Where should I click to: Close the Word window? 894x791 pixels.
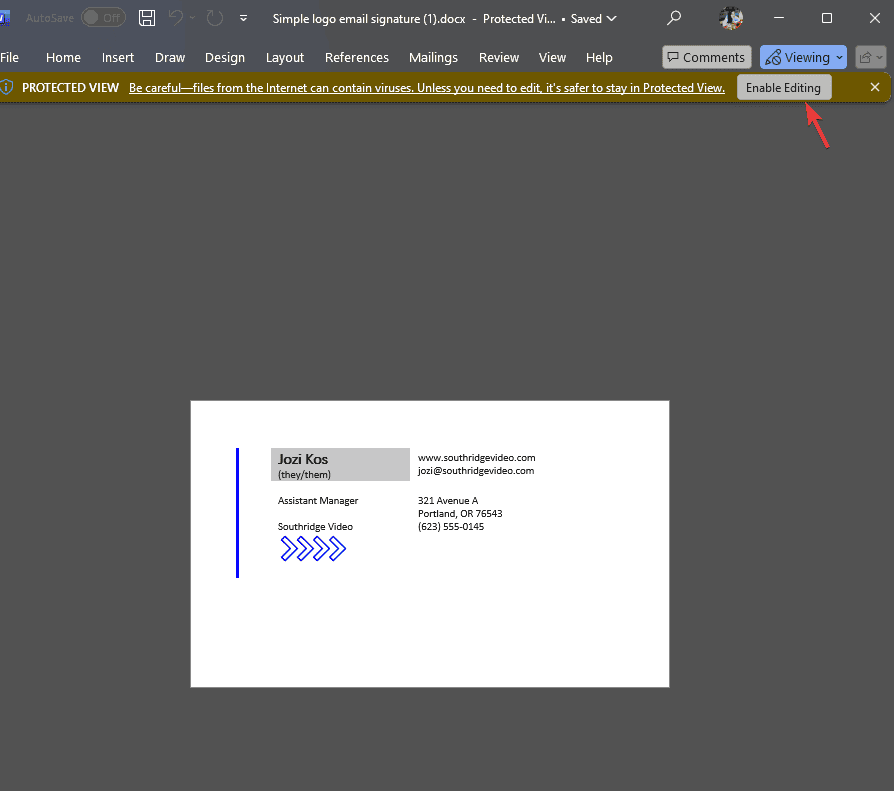pos(875,18)
